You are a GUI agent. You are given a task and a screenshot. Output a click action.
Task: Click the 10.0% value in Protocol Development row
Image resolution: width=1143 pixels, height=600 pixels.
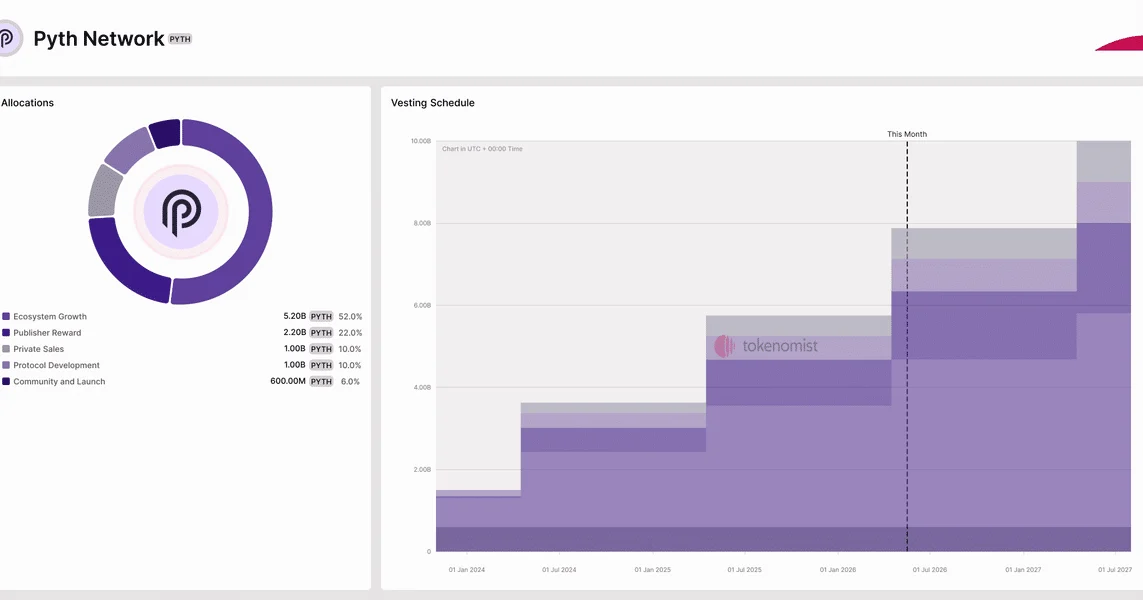click(350, 365)
